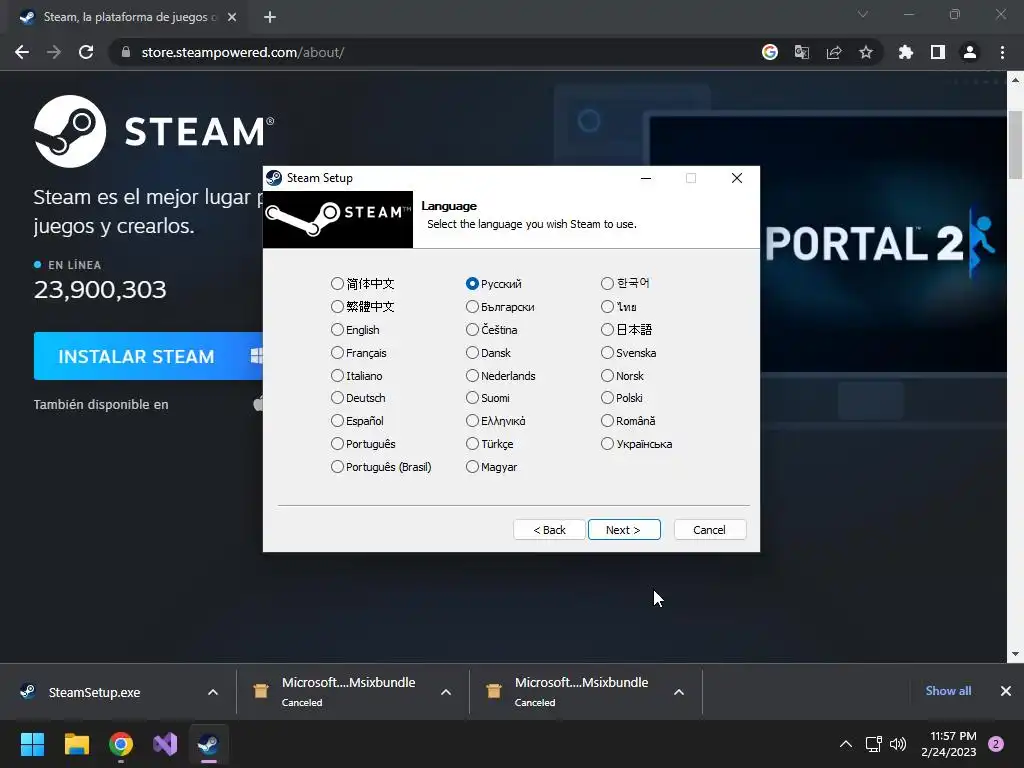Select the Polski language option
The image size is (1024, 768).
click(622, 398)
